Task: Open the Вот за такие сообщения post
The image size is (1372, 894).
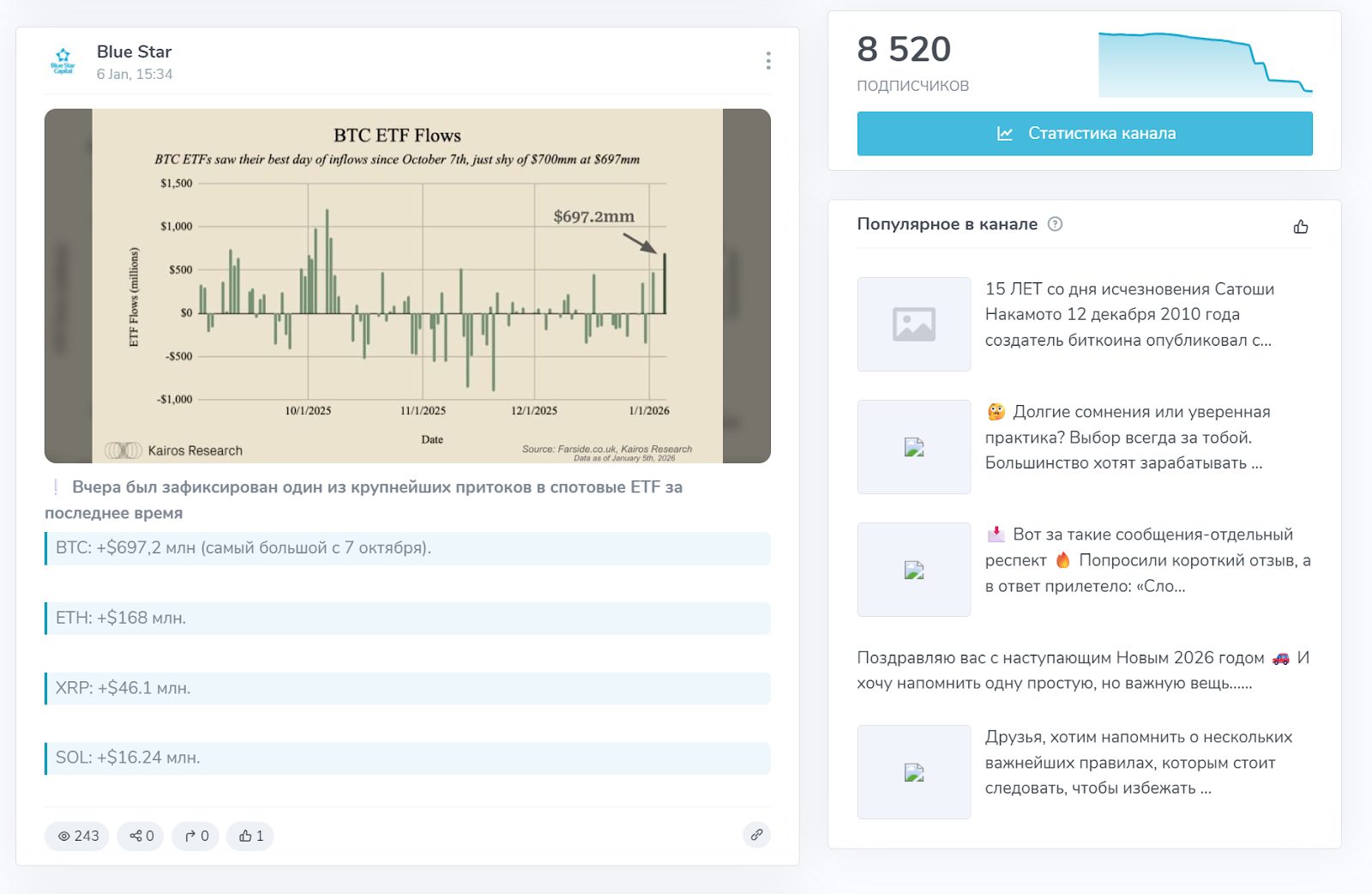Action: tap(1147, 560)
